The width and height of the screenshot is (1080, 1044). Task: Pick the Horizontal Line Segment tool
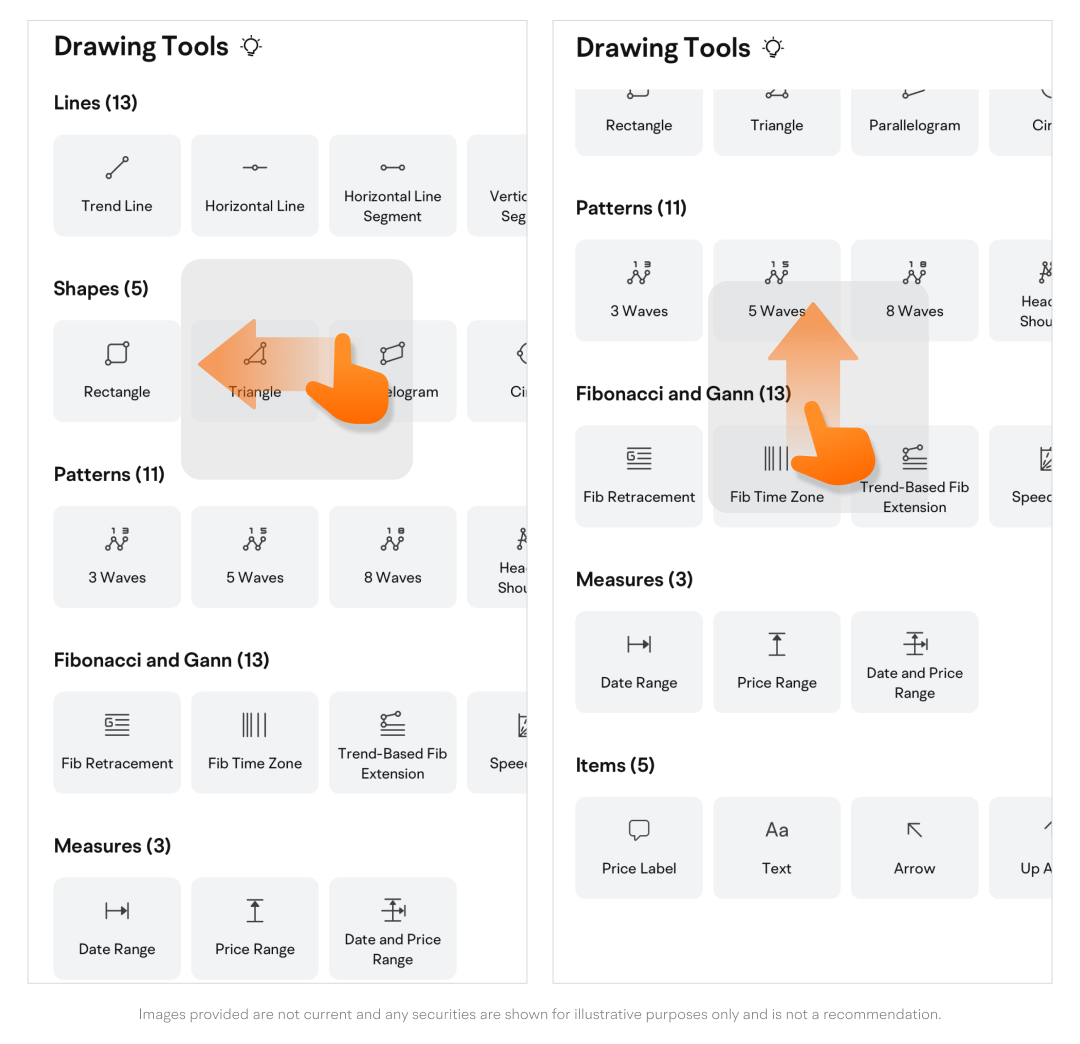(x=392, y=185)
